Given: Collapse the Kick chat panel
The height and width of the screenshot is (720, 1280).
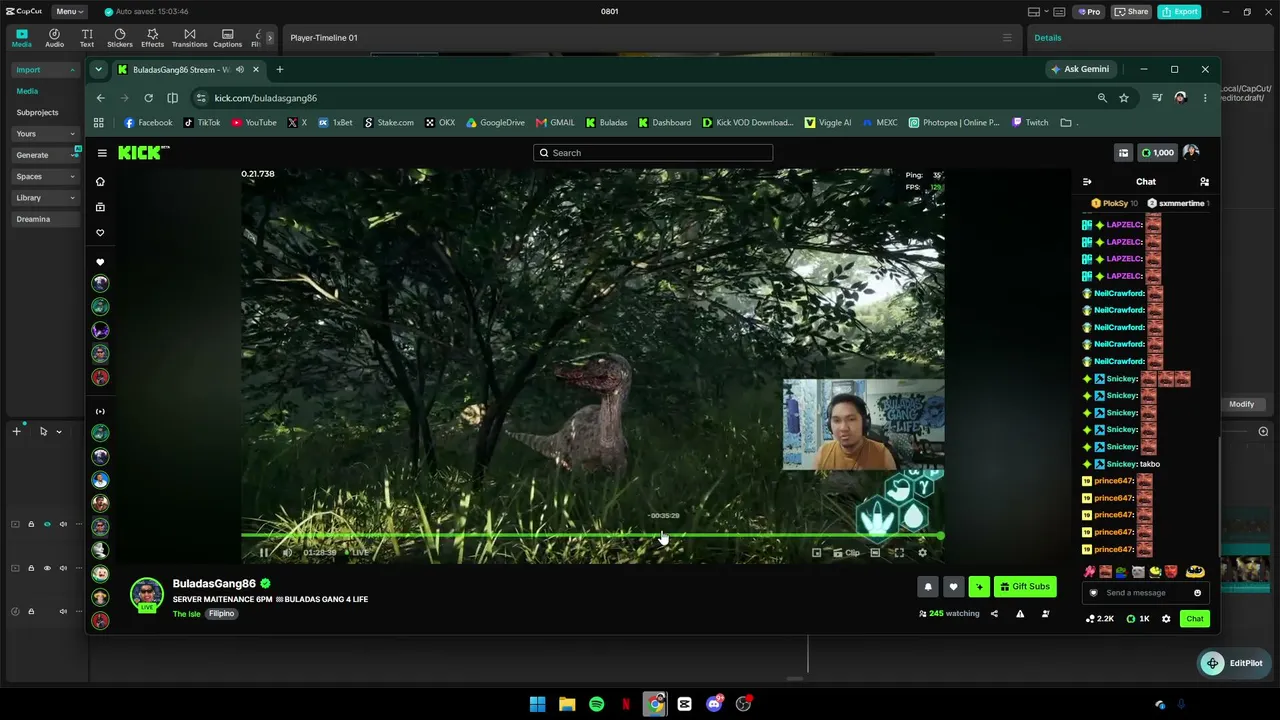Looking at the screenshot, I should tap(1087, 182).
